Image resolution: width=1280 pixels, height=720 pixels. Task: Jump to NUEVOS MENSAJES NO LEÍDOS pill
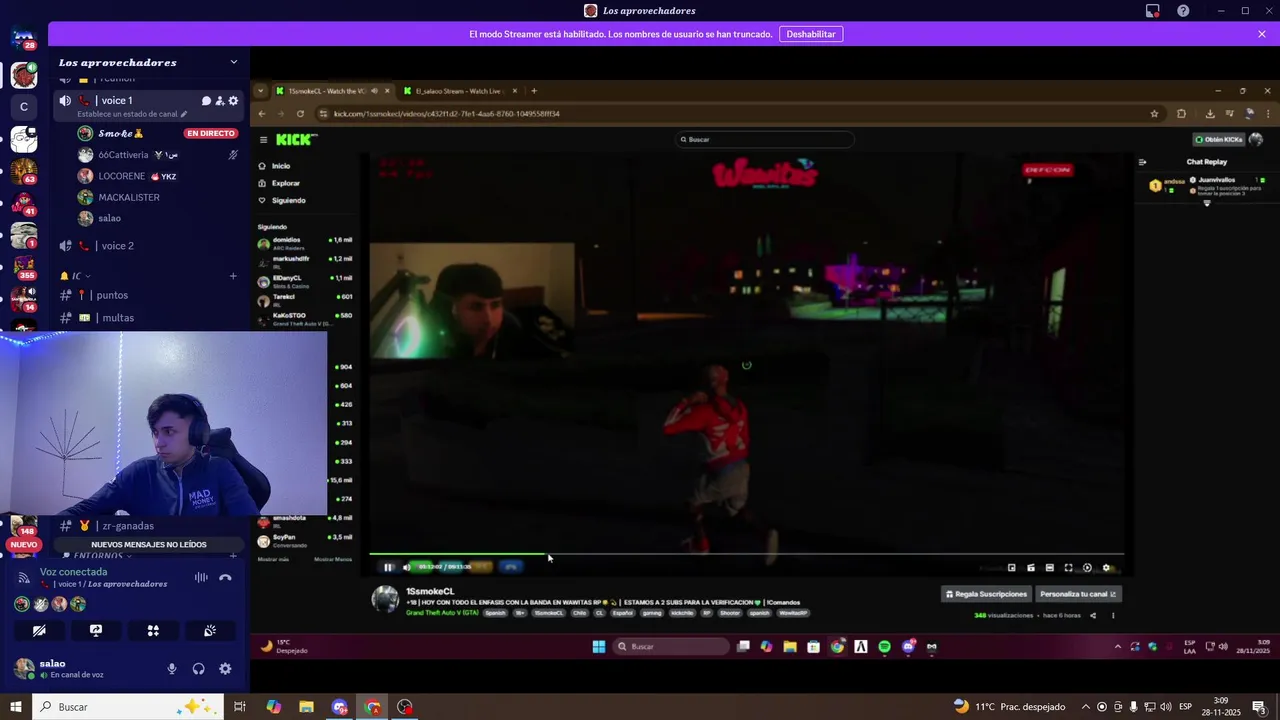(148, 545)
